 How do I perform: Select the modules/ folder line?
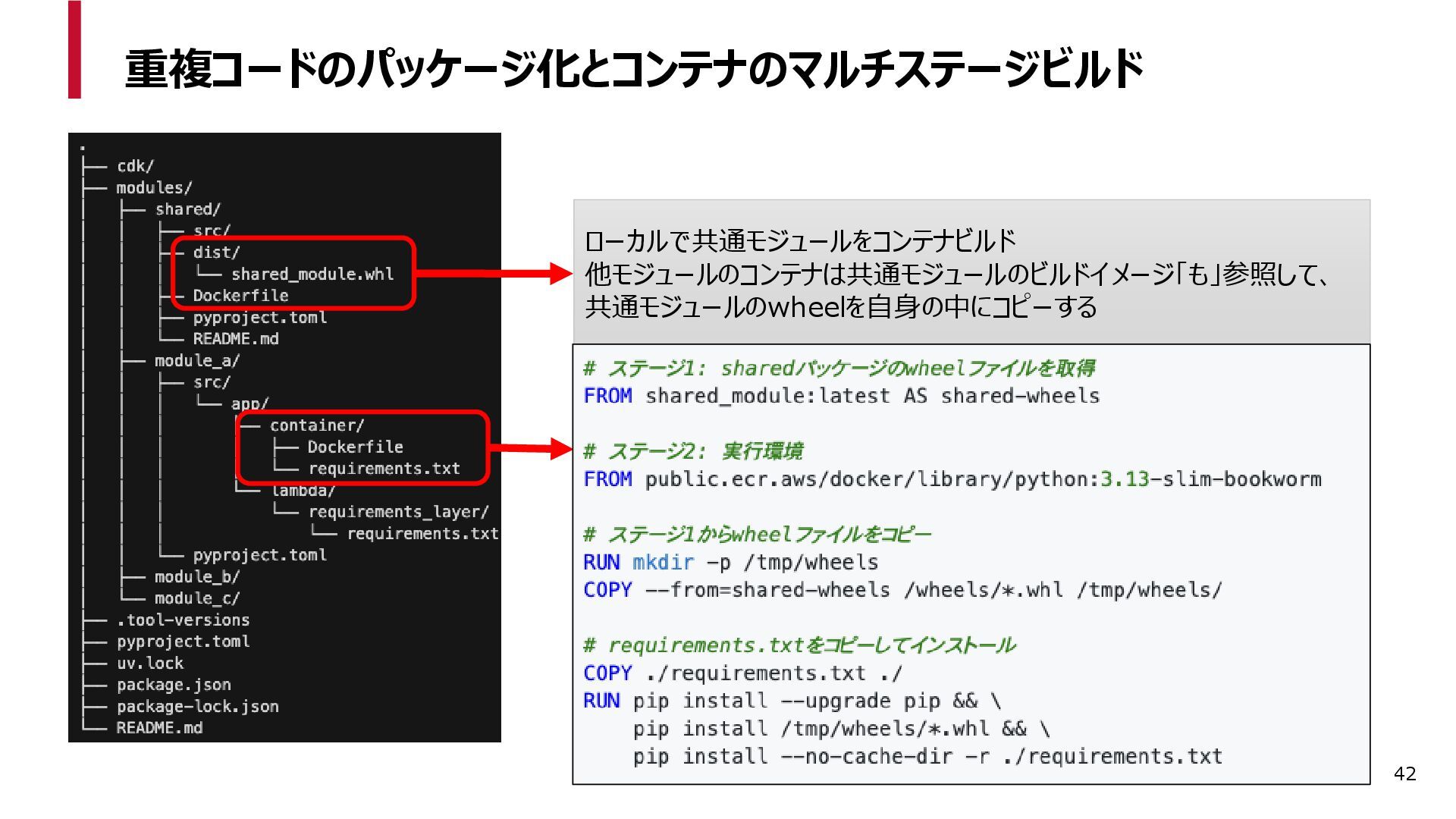[154, 187]
